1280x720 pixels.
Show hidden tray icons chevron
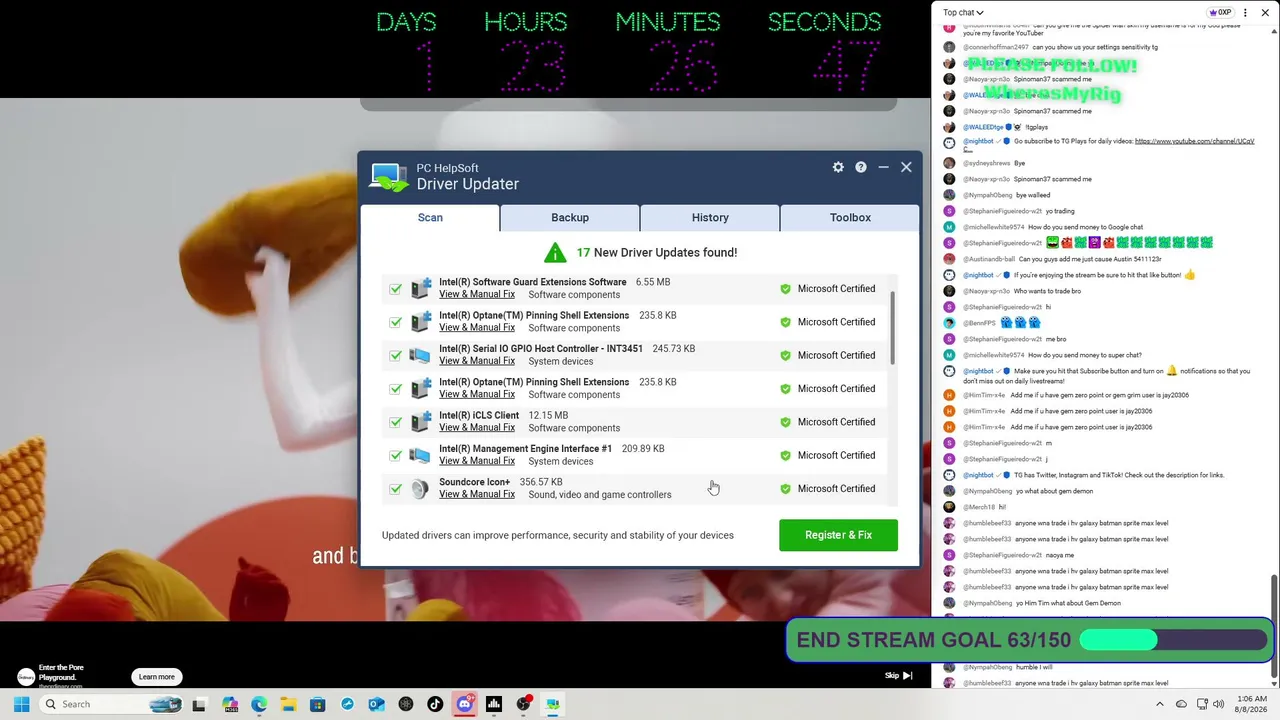[x=1160, y=704]
